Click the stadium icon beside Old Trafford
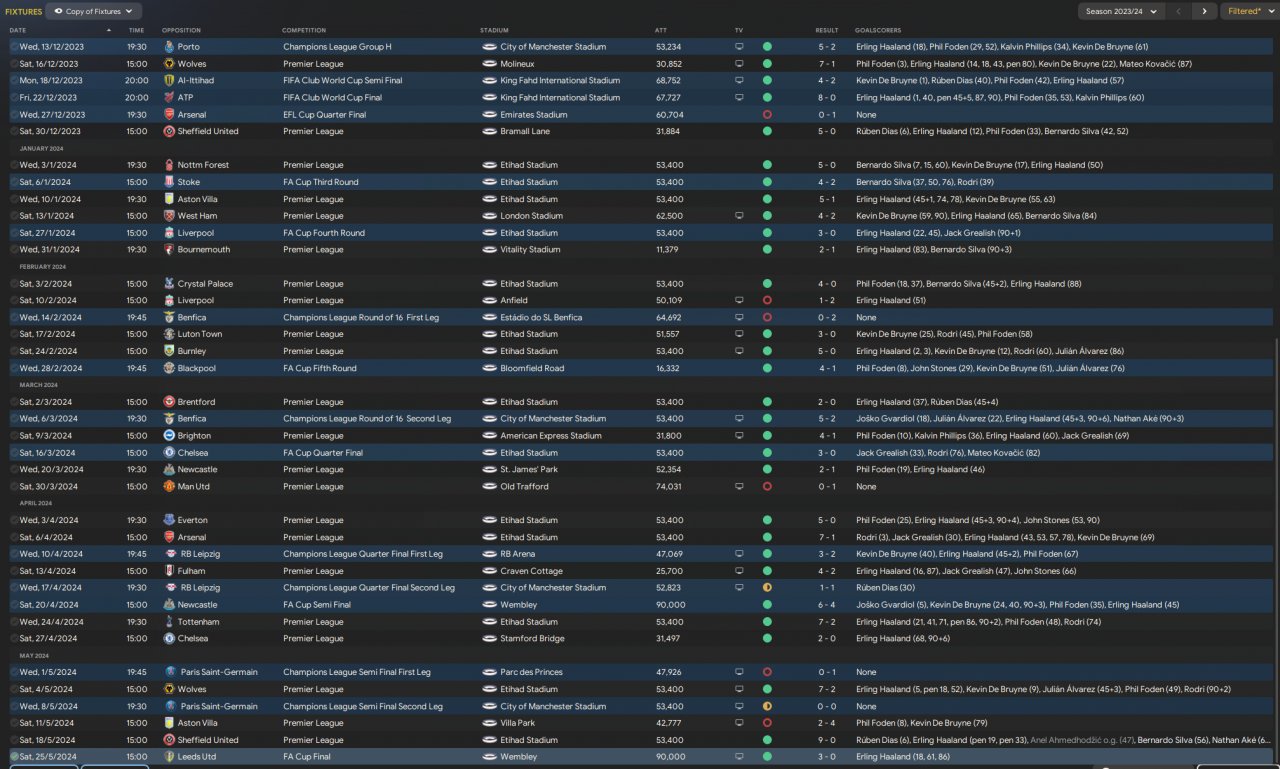Image resolution: width=1280 pixels, height=769 pixels. click(489, 487)
